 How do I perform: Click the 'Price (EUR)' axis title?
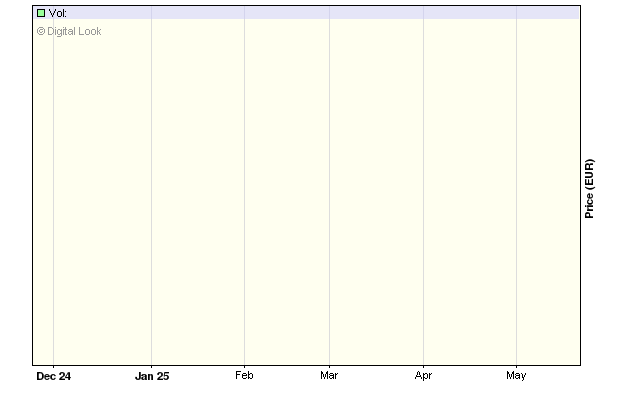589,189
